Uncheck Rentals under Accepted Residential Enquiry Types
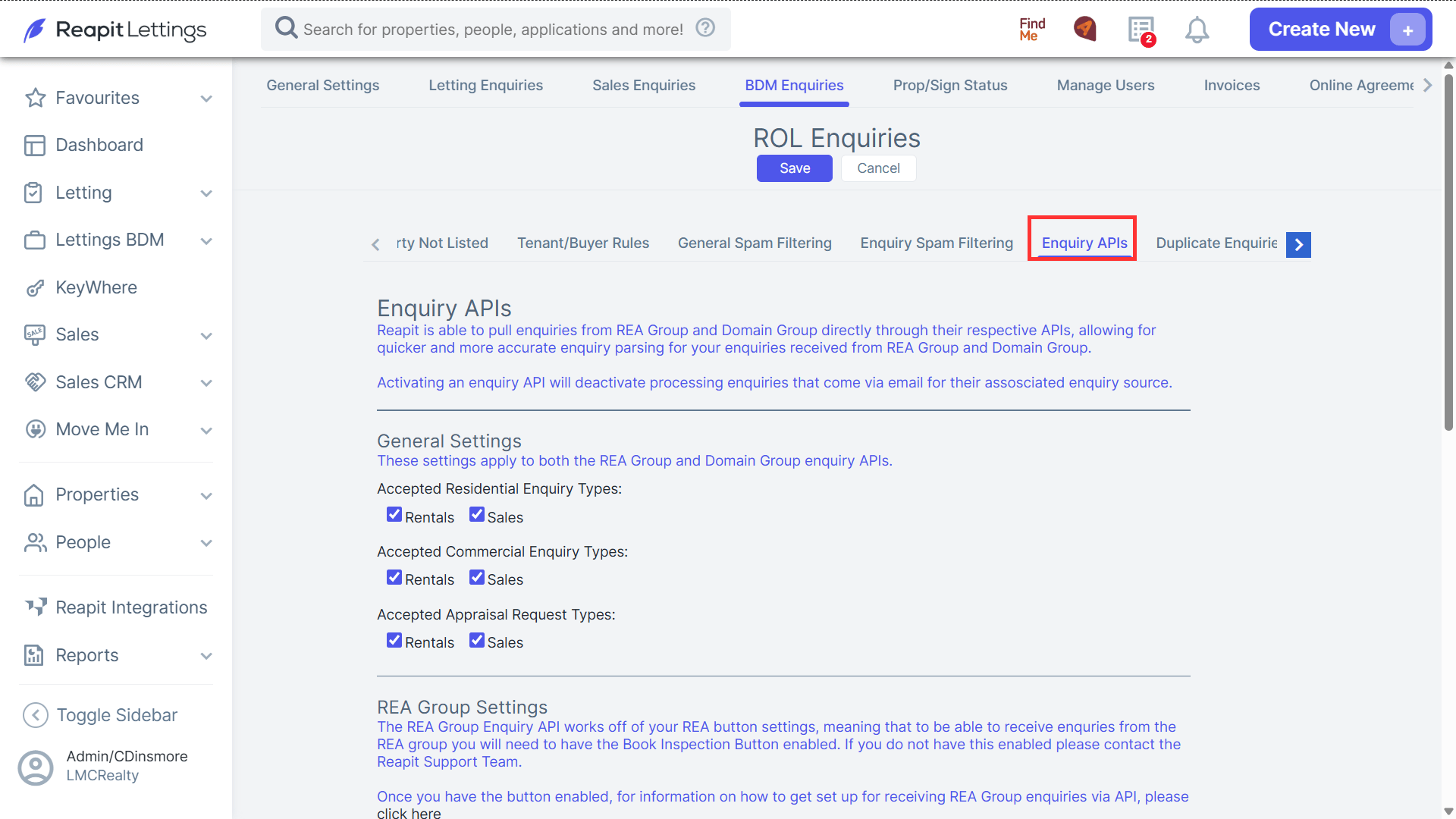 click(x=394, y=515)
